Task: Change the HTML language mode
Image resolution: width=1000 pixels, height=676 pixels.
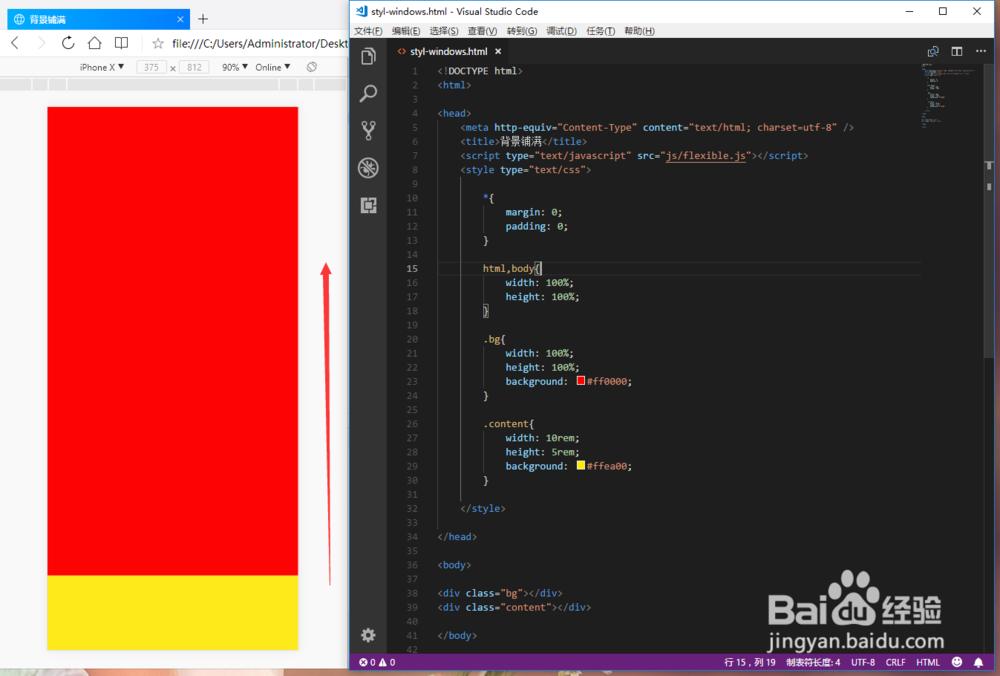Action: 928,662
